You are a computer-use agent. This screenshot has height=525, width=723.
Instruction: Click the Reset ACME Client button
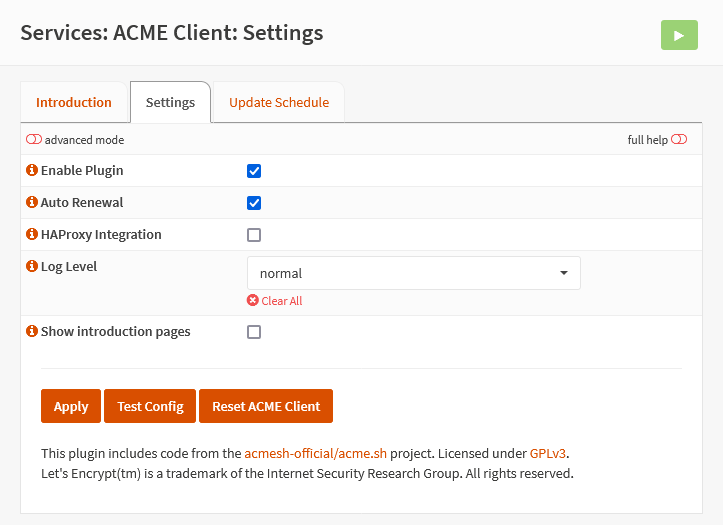pos(266,406)
